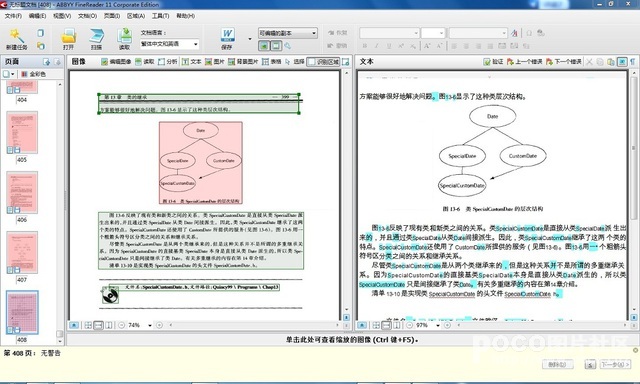Screen dimensions: 640x384
Task: Click 单击此处可查看缩放的图像 zoom bar
Action: click(351, 339)
